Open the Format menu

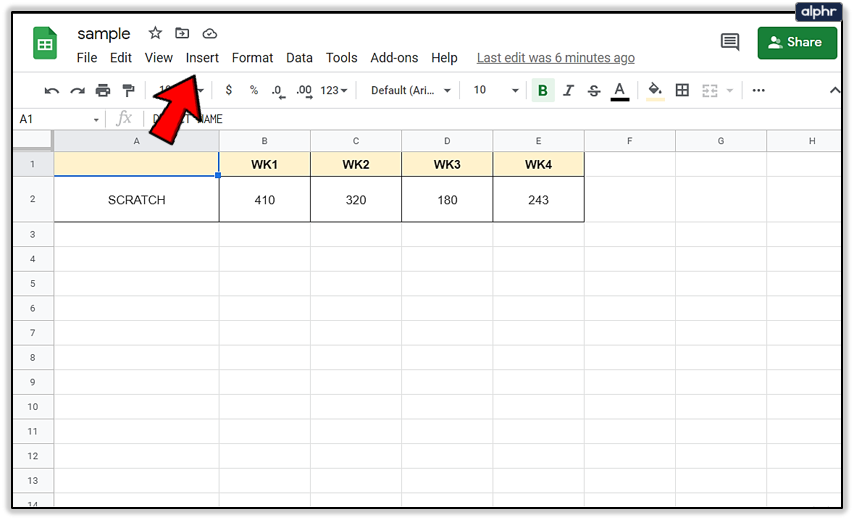click(252, 58)
